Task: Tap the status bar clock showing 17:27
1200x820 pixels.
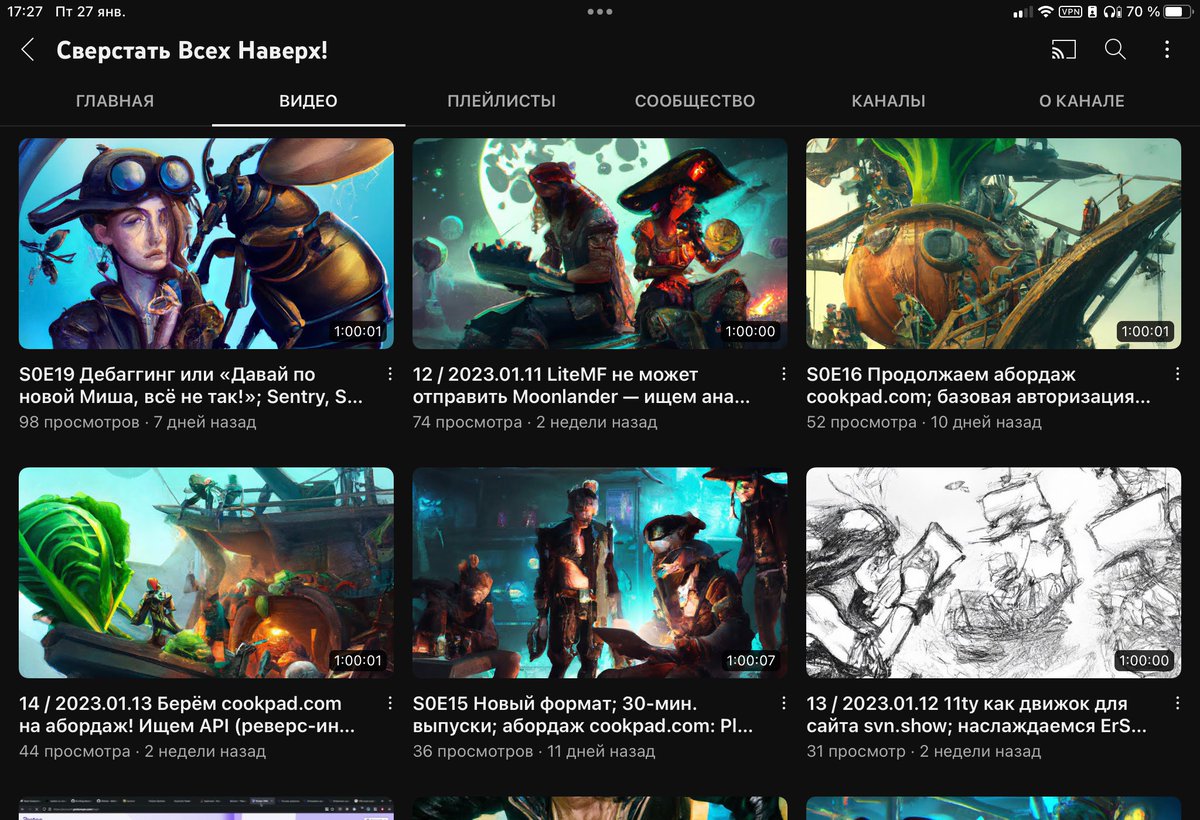Action: [25, 12]
